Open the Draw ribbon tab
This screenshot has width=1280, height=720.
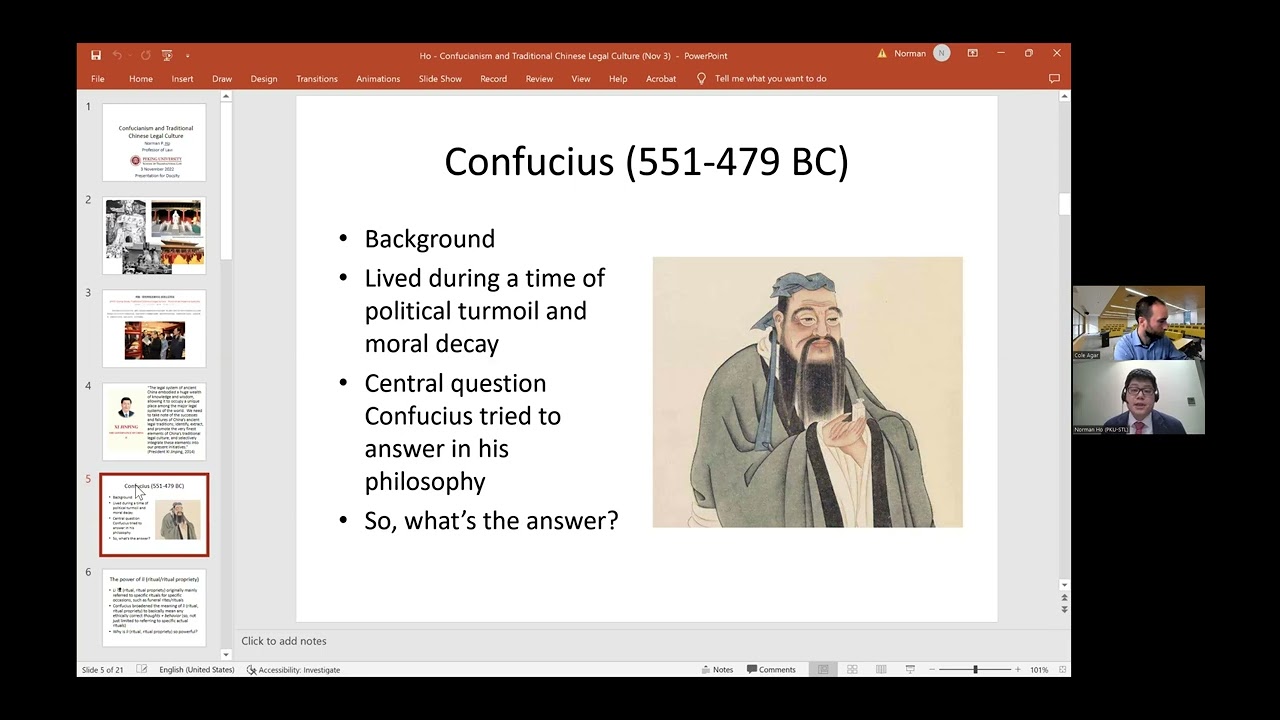222,79
